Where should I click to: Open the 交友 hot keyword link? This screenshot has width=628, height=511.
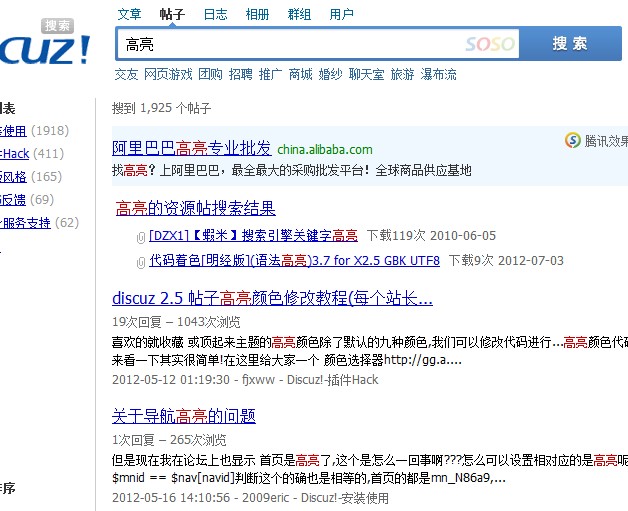click(x=126, y=74)
